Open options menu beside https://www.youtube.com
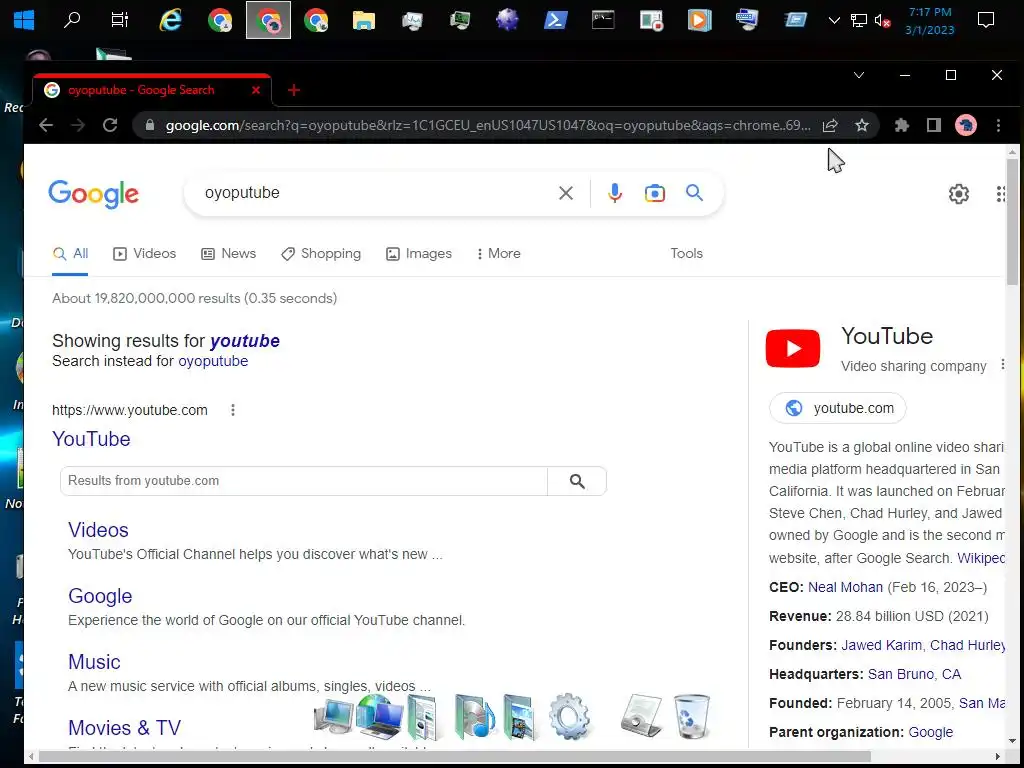1024x768 pixels. tap(232, 410)
